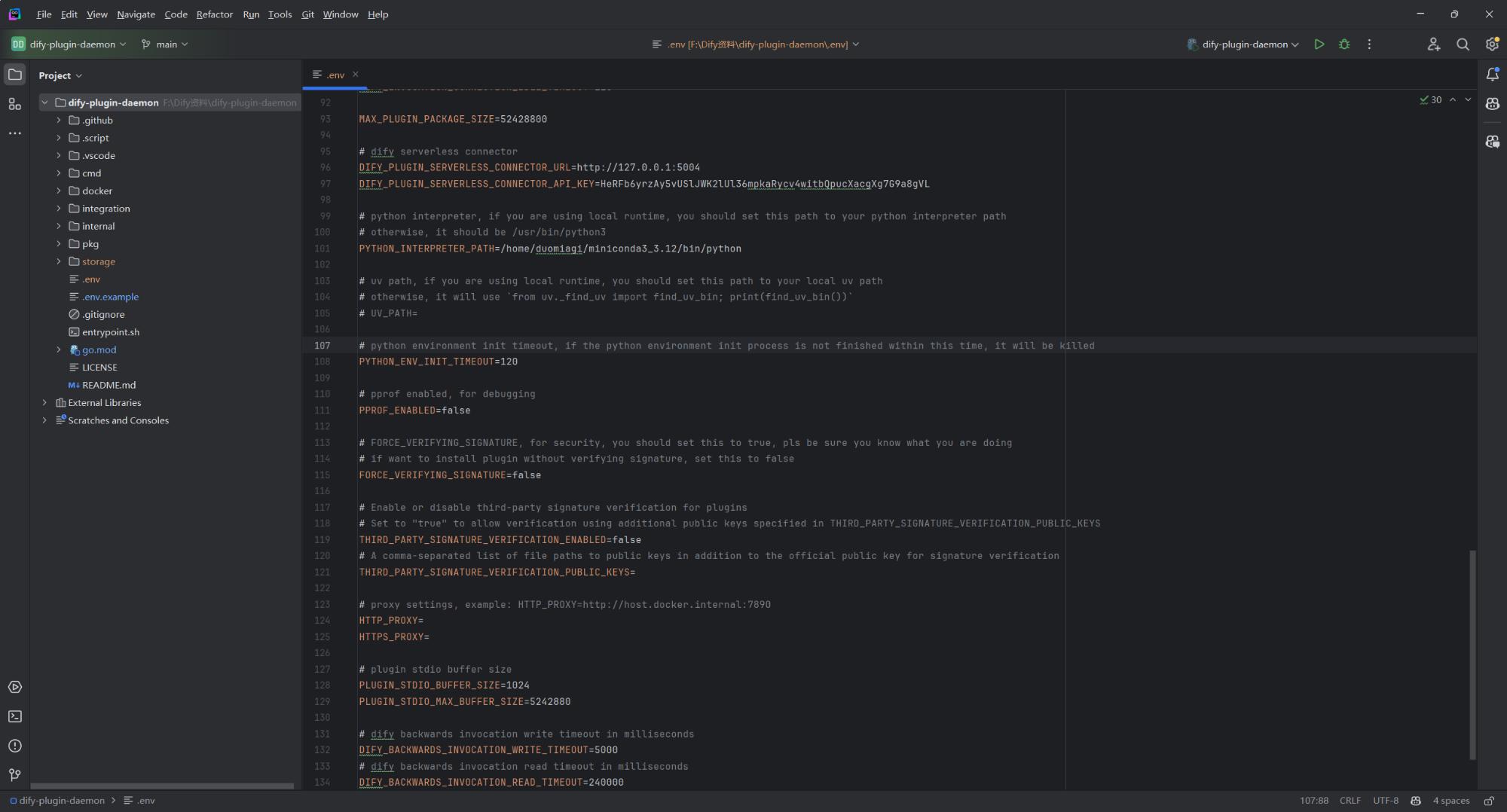The height and width of the screenshot is (812, 1507).
Task: Click the Search Everywhere magnifier icon
Action: [x=1463, y=44]
